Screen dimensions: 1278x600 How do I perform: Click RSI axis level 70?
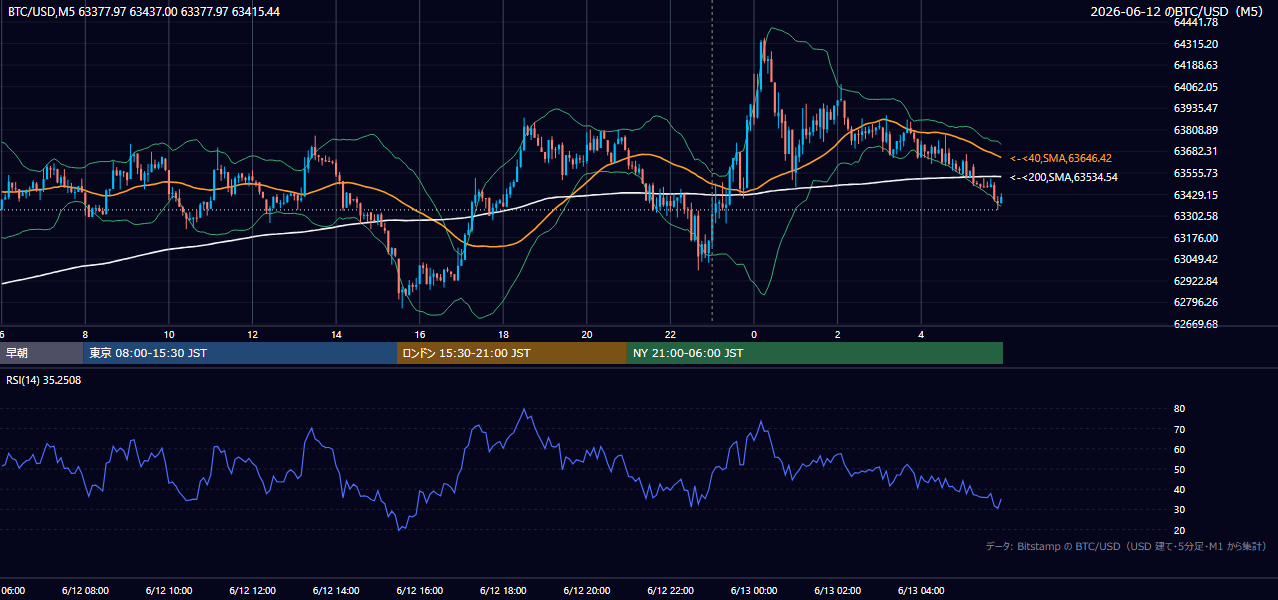coord(1179,429)
